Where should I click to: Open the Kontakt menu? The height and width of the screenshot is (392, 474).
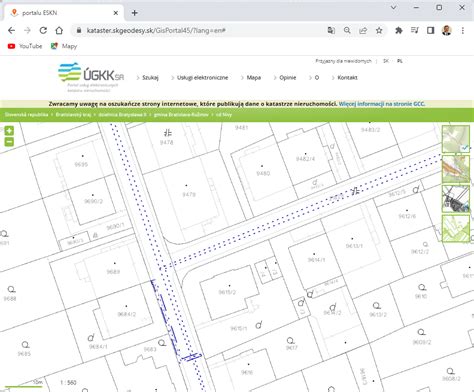347,78
